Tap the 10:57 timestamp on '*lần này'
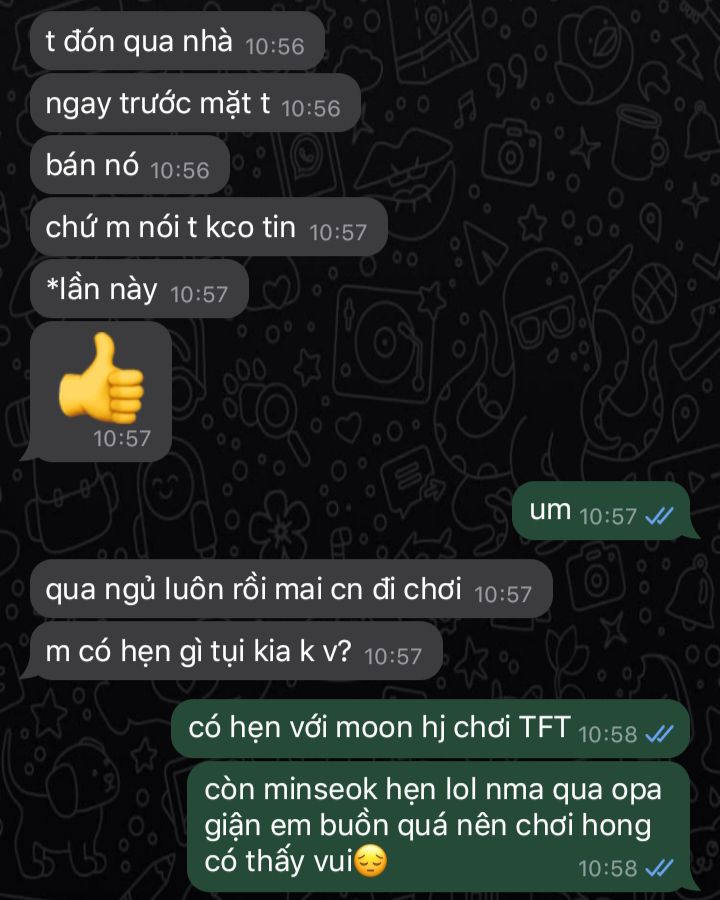This screenshot has width=720, height=900. tap(199, 294)
